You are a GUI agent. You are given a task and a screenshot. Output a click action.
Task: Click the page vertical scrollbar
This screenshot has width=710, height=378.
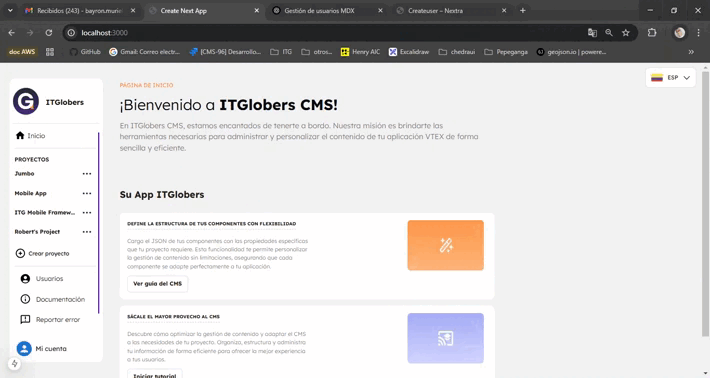(705, 204)
